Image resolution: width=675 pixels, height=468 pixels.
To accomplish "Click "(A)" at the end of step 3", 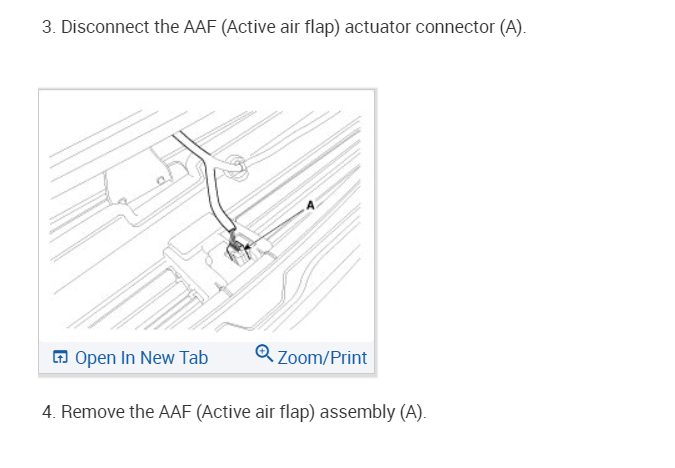I will coord(511,28).
